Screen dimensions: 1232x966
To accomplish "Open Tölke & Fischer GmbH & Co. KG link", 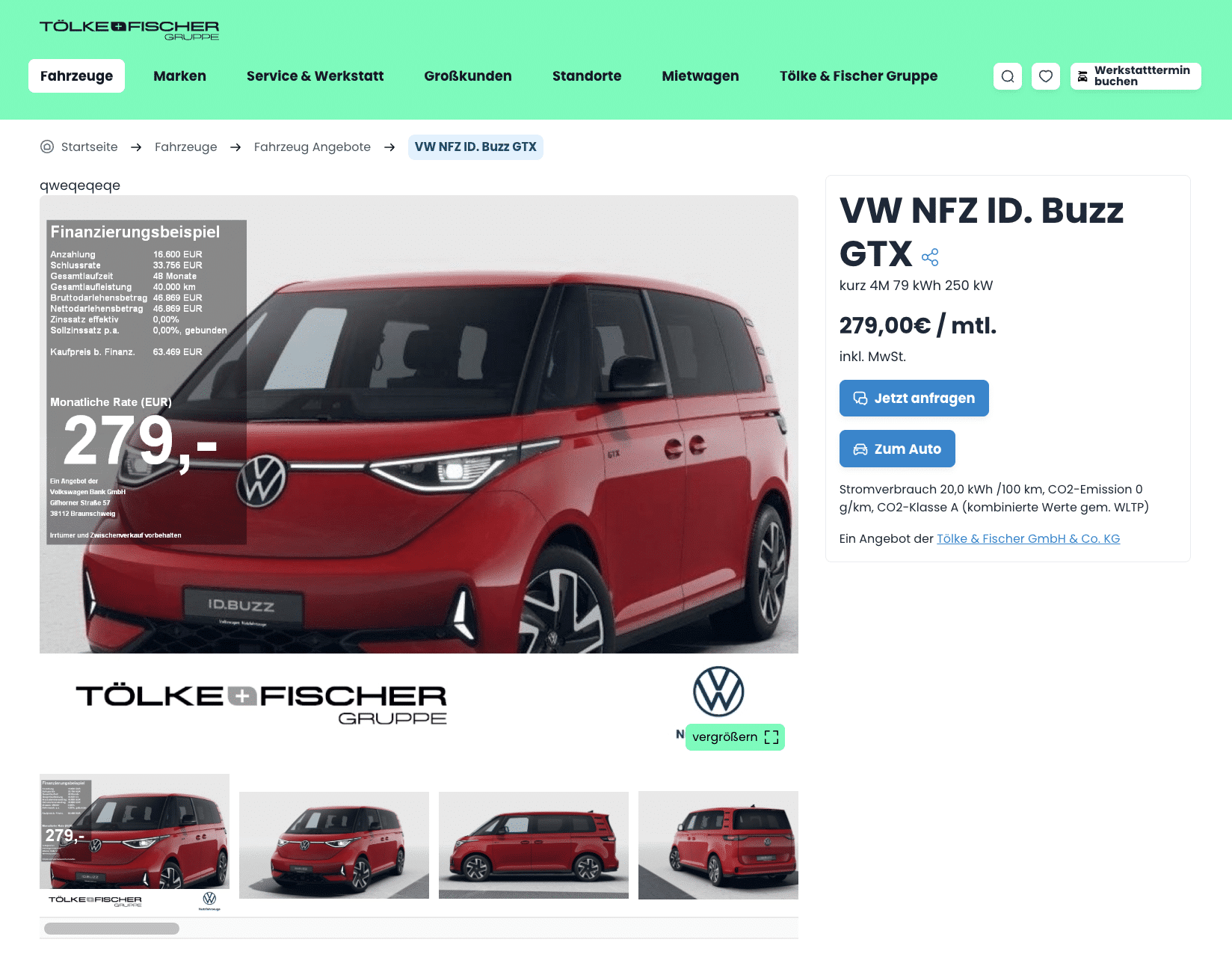I will coord(1028,538).
